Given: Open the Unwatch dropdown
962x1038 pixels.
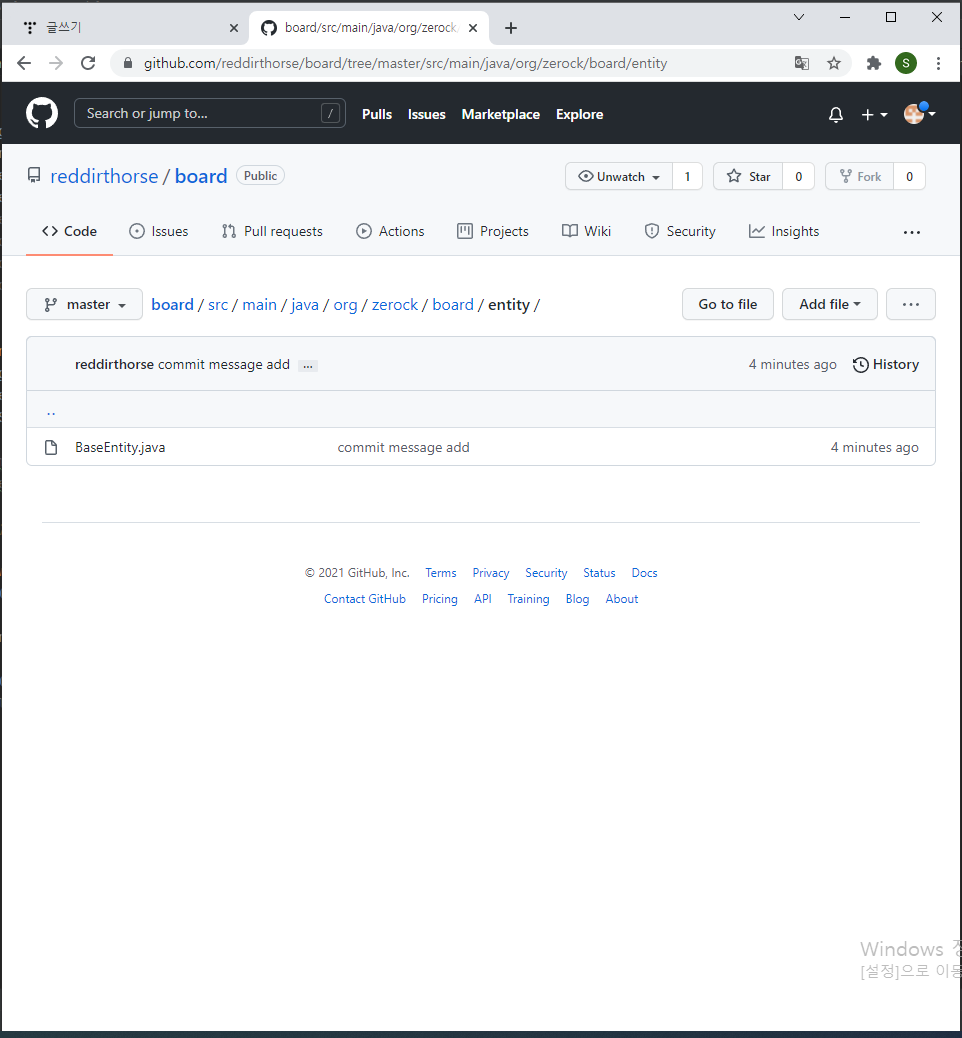Looking at the screenshot, I should 619,176.
